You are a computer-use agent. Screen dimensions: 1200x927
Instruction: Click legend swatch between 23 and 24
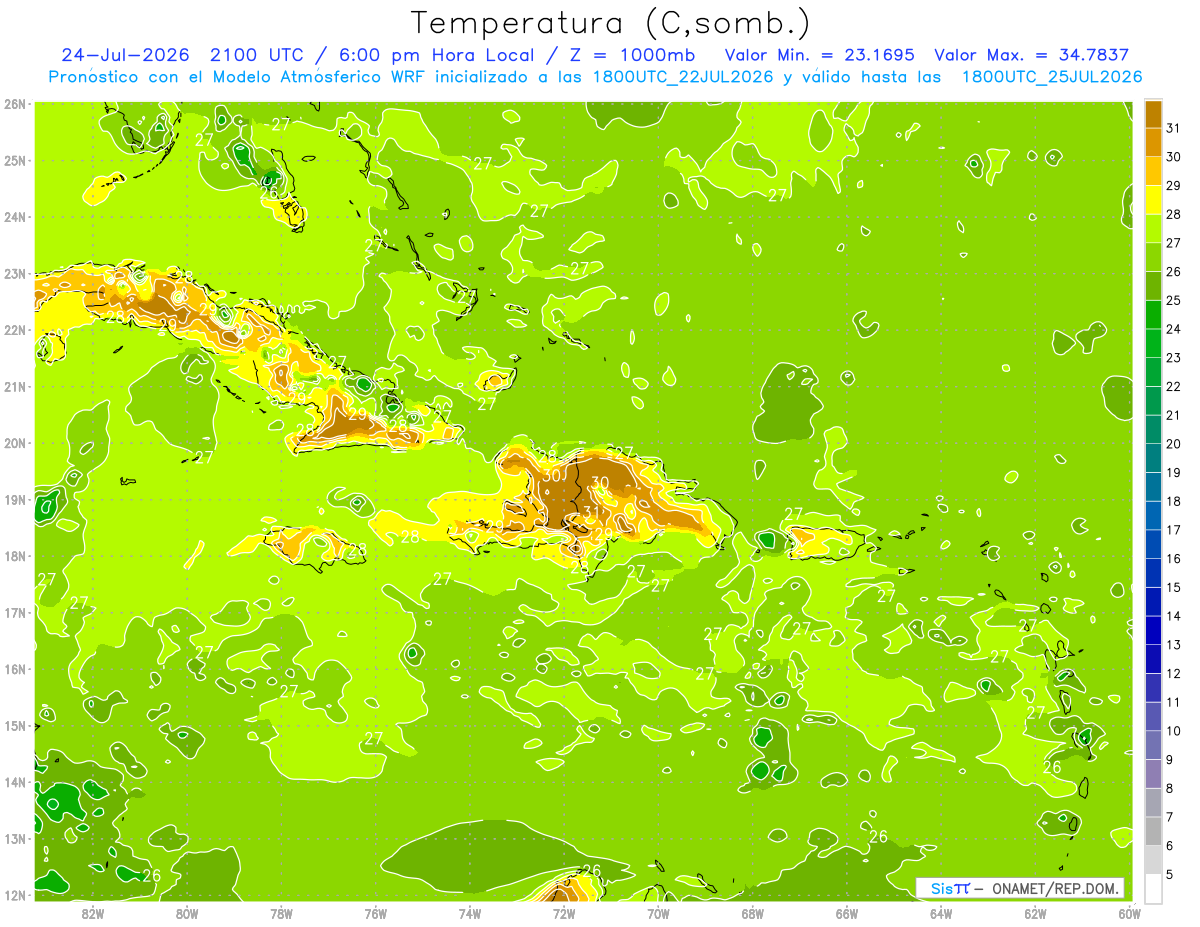click(1153, 343)
